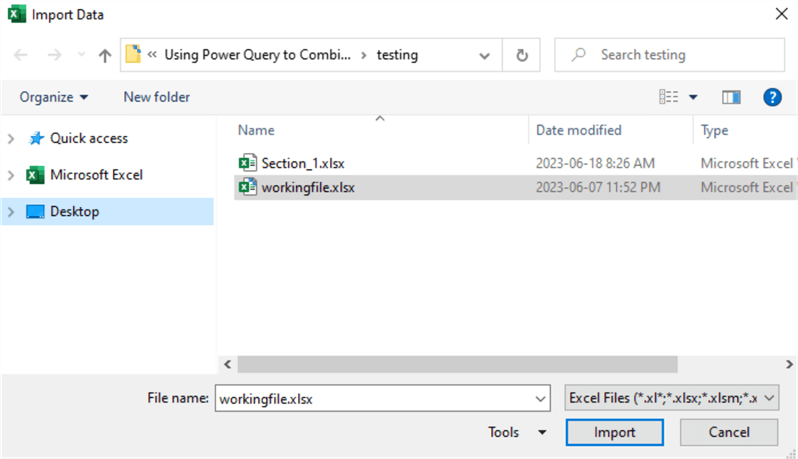
Task: Cancel the Import Data dialog
Action: click(x=729, y=433)
